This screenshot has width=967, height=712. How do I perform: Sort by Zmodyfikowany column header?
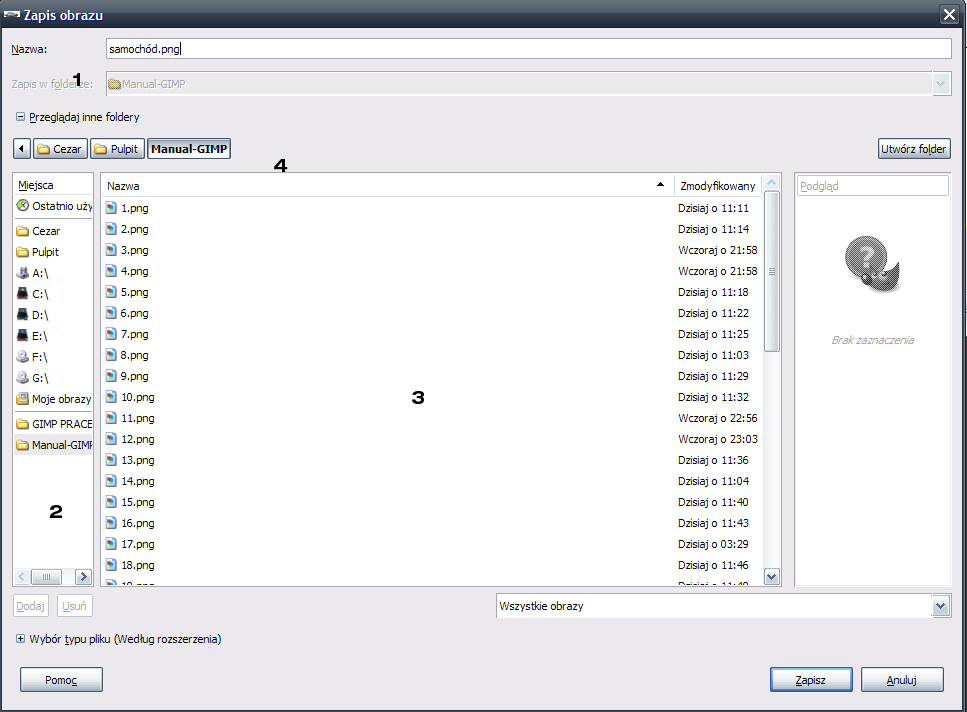(x=717, y=186)
